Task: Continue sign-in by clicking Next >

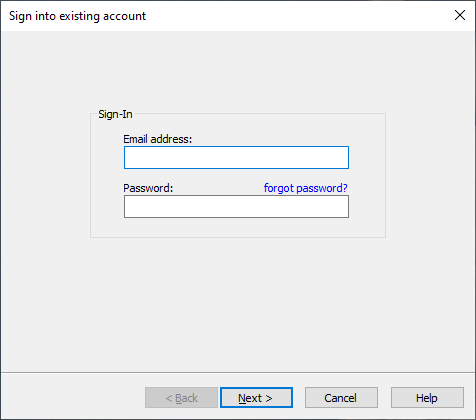Action: point(256,398)
